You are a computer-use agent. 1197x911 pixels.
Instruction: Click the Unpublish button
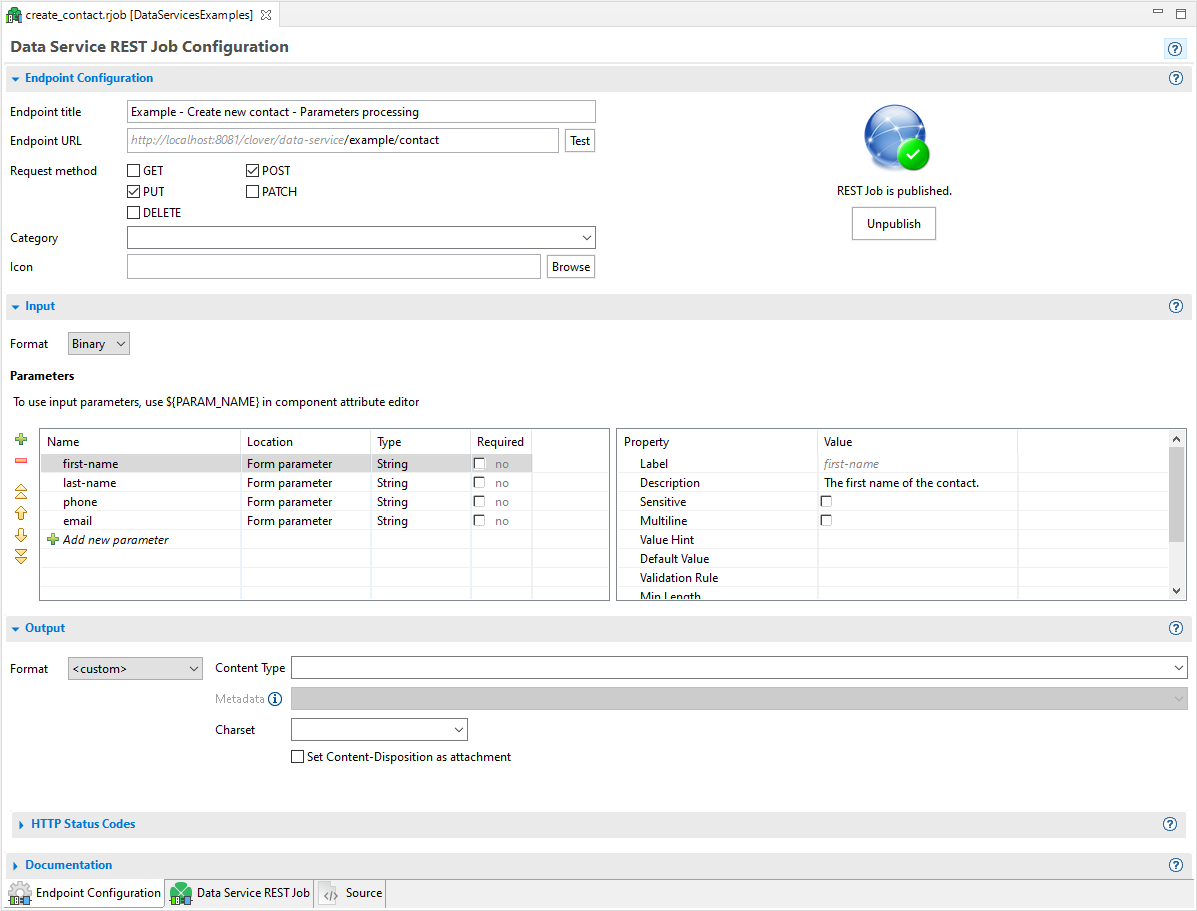(893, 224)
